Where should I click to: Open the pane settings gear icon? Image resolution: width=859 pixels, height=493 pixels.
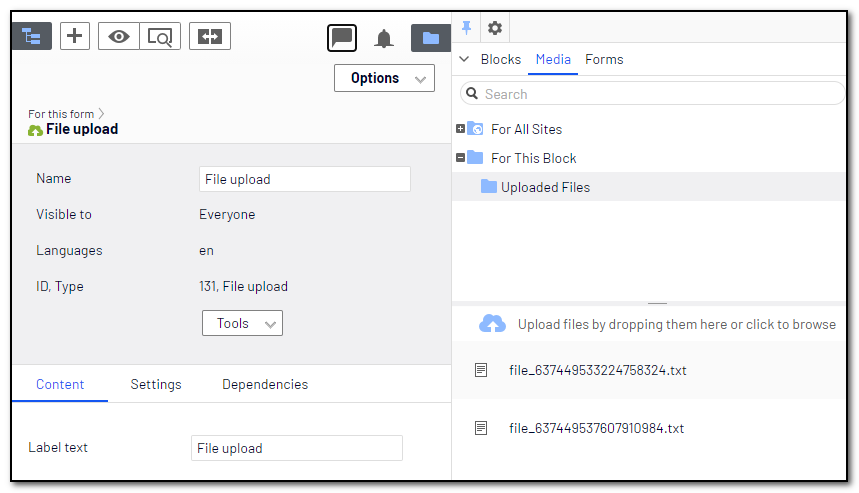pos(494,27)
